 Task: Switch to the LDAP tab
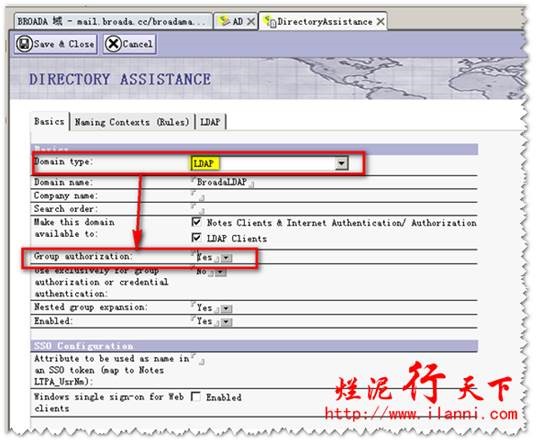point(210,122)
